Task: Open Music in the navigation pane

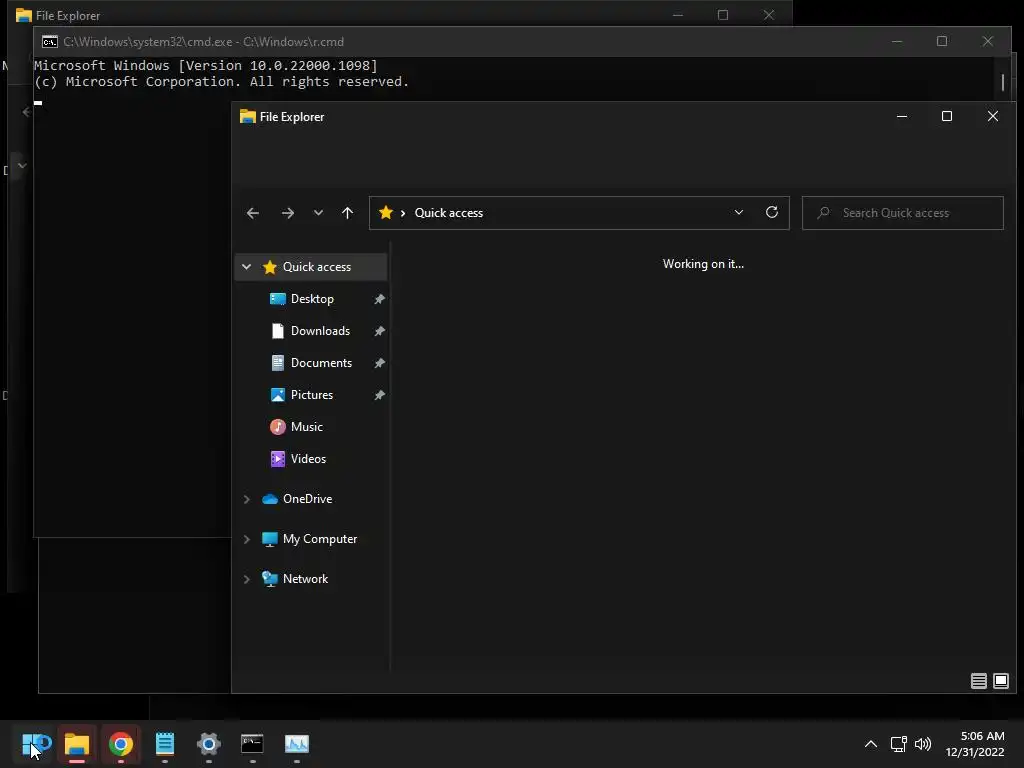Action: click(x=306, y=426)
